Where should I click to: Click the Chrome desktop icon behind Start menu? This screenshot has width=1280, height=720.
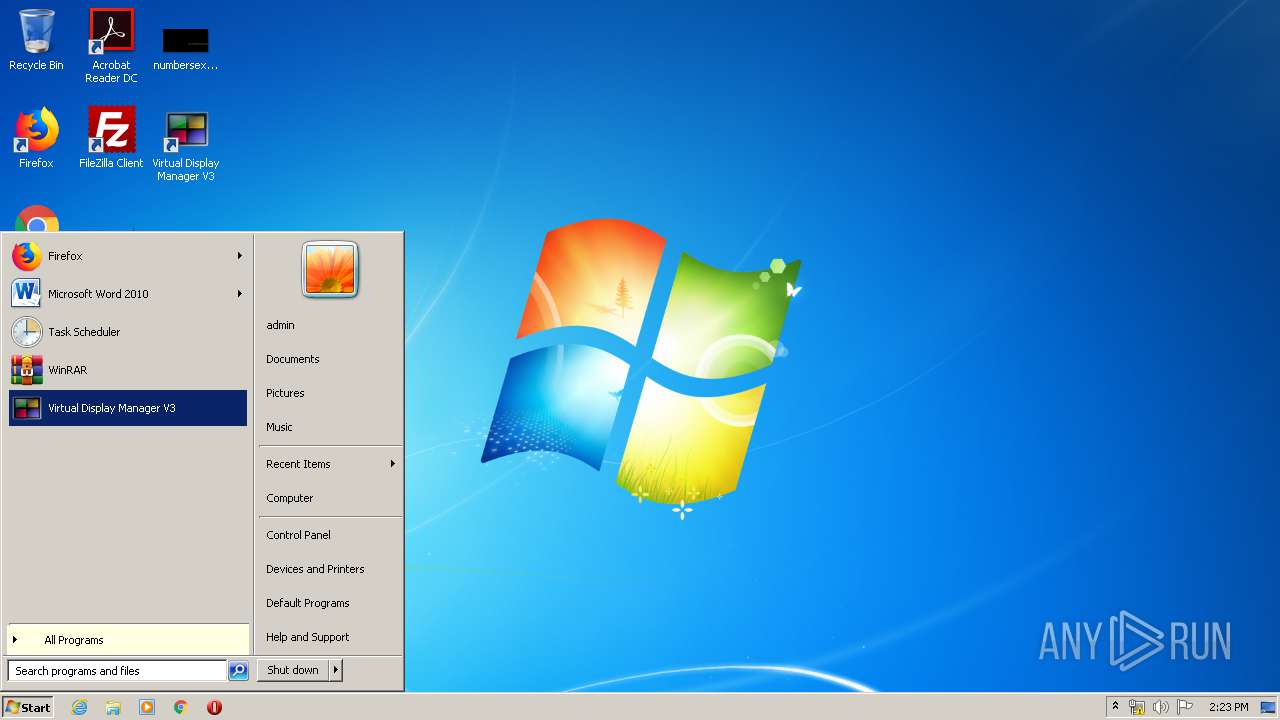[x=37, y=219]
